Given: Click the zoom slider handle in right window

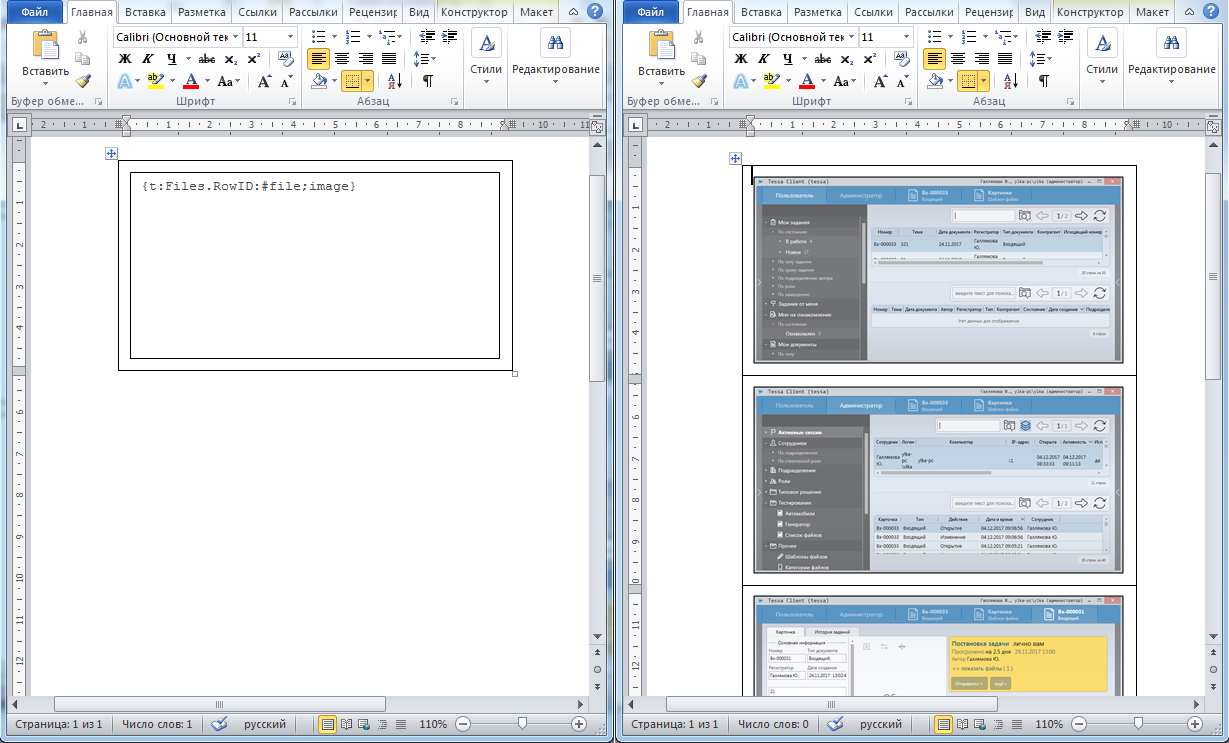Looking at the screenshot, I should point(1137,723).
